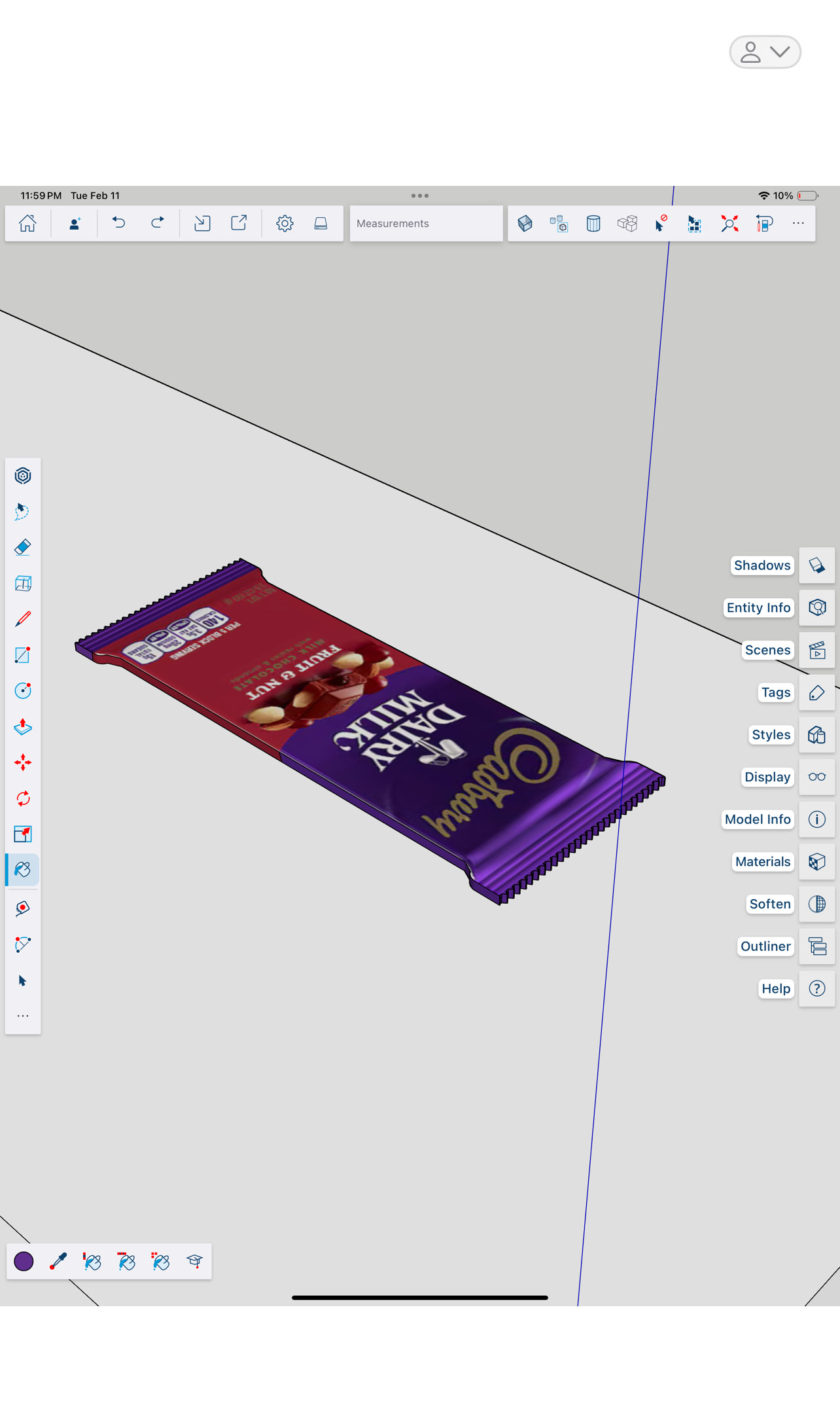Select the Tape Measure tool
This screenshot has width=840, height=1409.
[23, 908]
